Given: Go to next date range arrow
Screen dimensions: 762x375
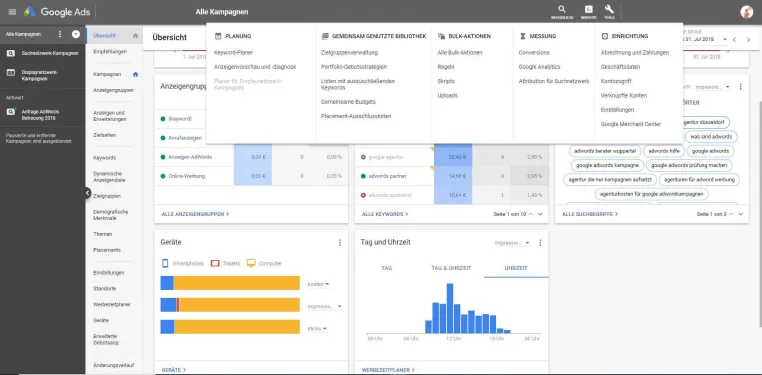Looking at the screenshot, I should 748,39.
